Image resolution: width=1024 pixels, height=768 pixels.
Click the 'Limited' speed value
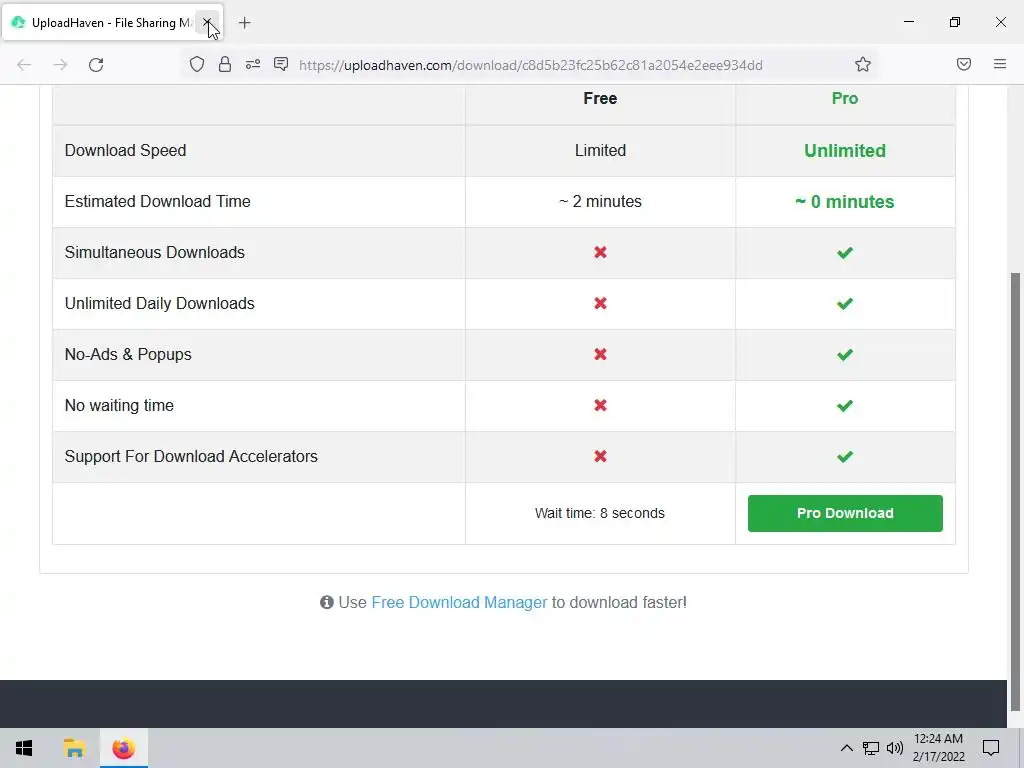coord(600,150)
